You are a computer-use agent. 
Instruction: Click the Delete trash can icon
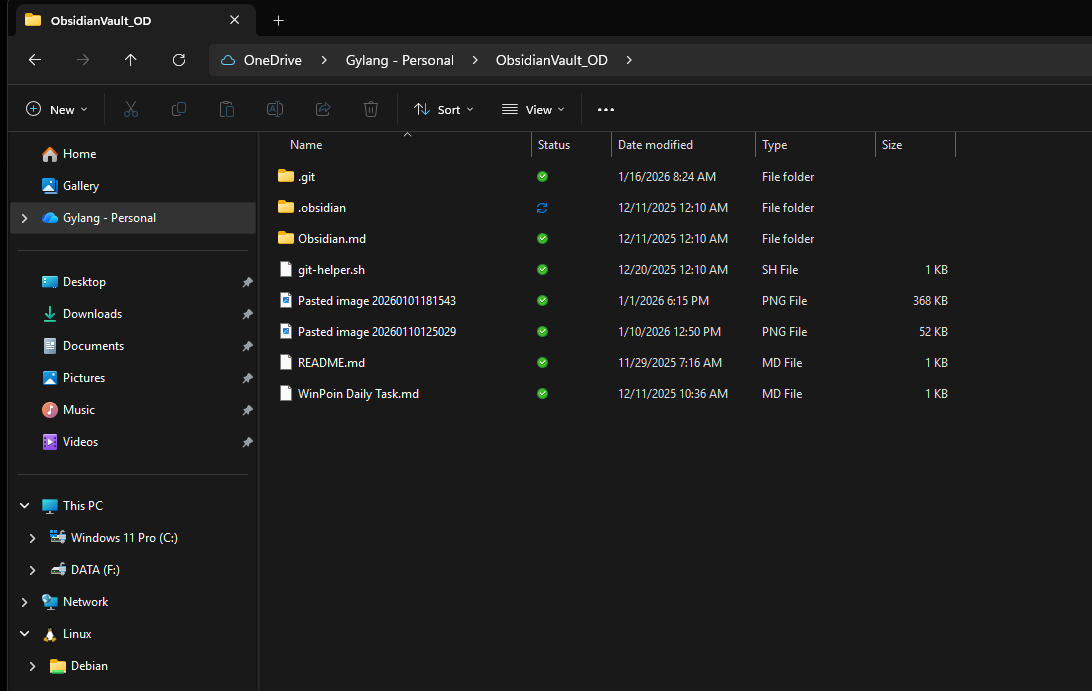(x=371, y=109)
